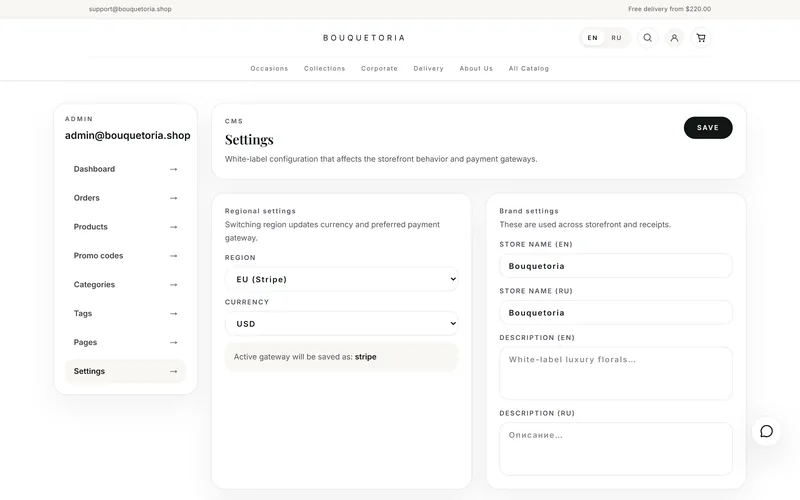Switch language to RU

[x=616, y=38]
